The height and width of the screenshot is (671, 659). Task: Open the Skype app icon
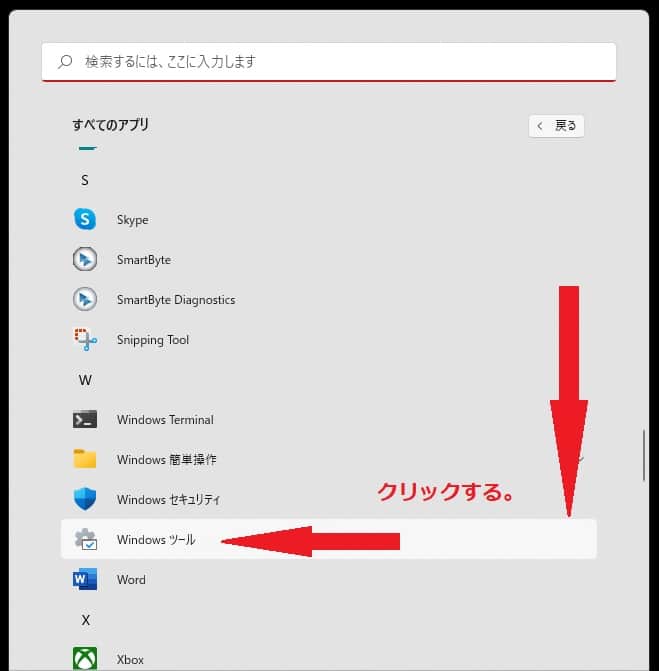(85, 219)
